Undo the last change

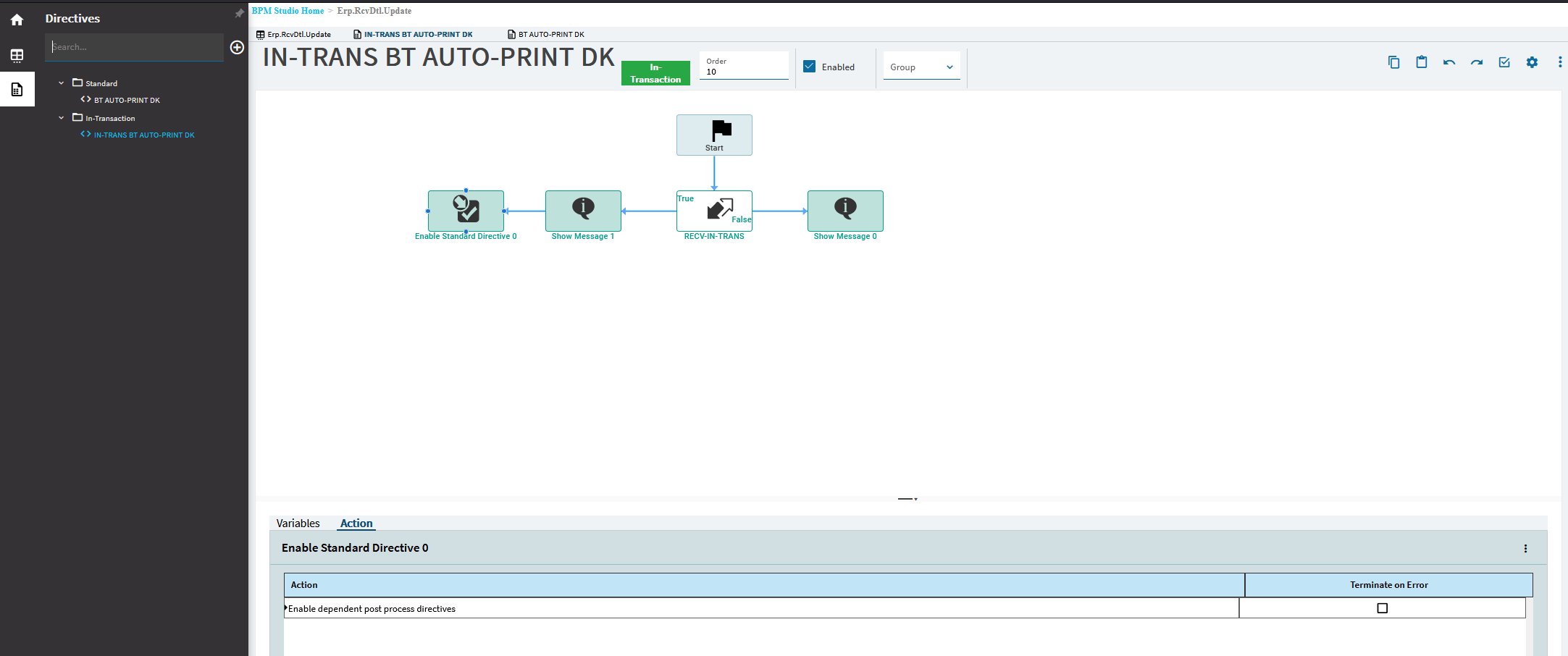1449,62
